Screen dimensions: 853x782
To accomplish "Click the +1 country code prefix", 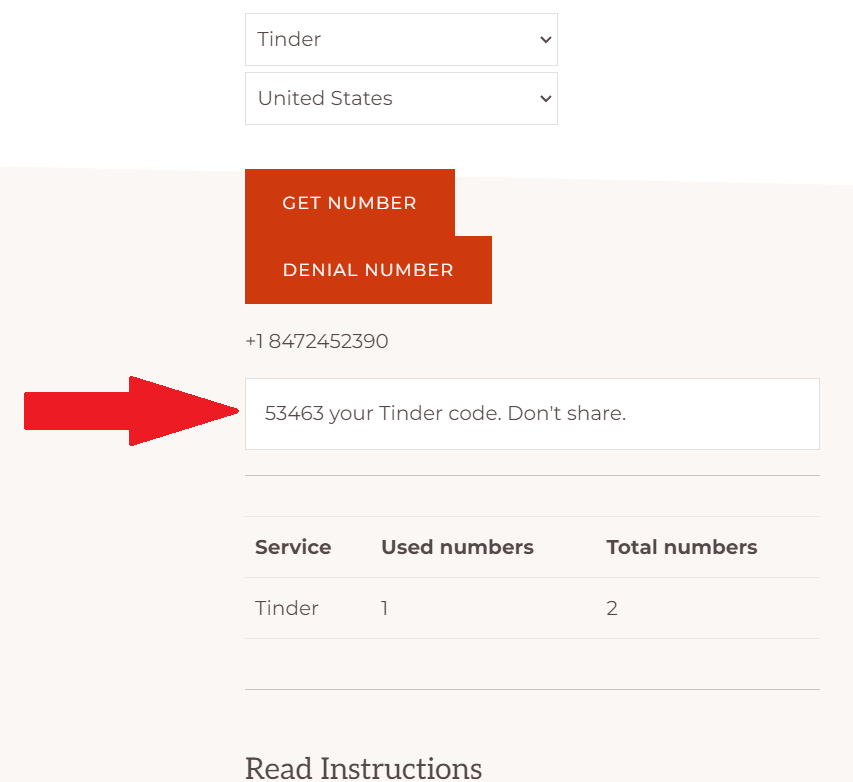I will [255, 342].
